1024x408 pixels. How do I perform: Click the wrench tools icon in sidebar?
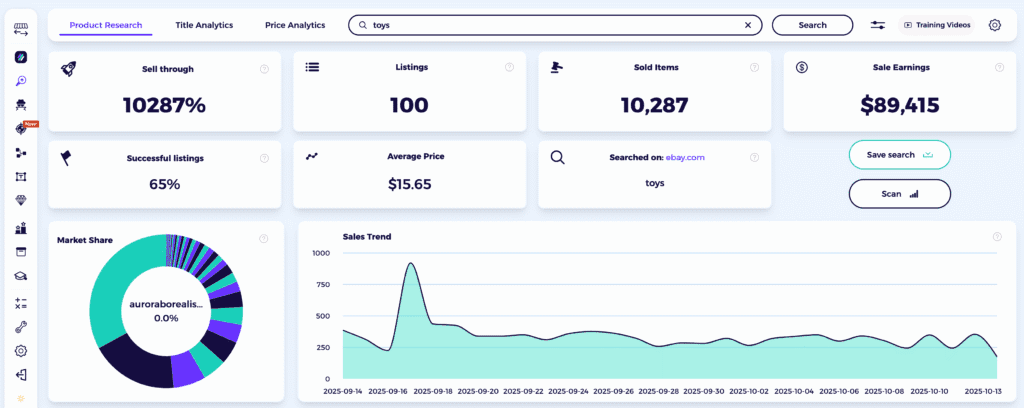click(x=21, y=326)
